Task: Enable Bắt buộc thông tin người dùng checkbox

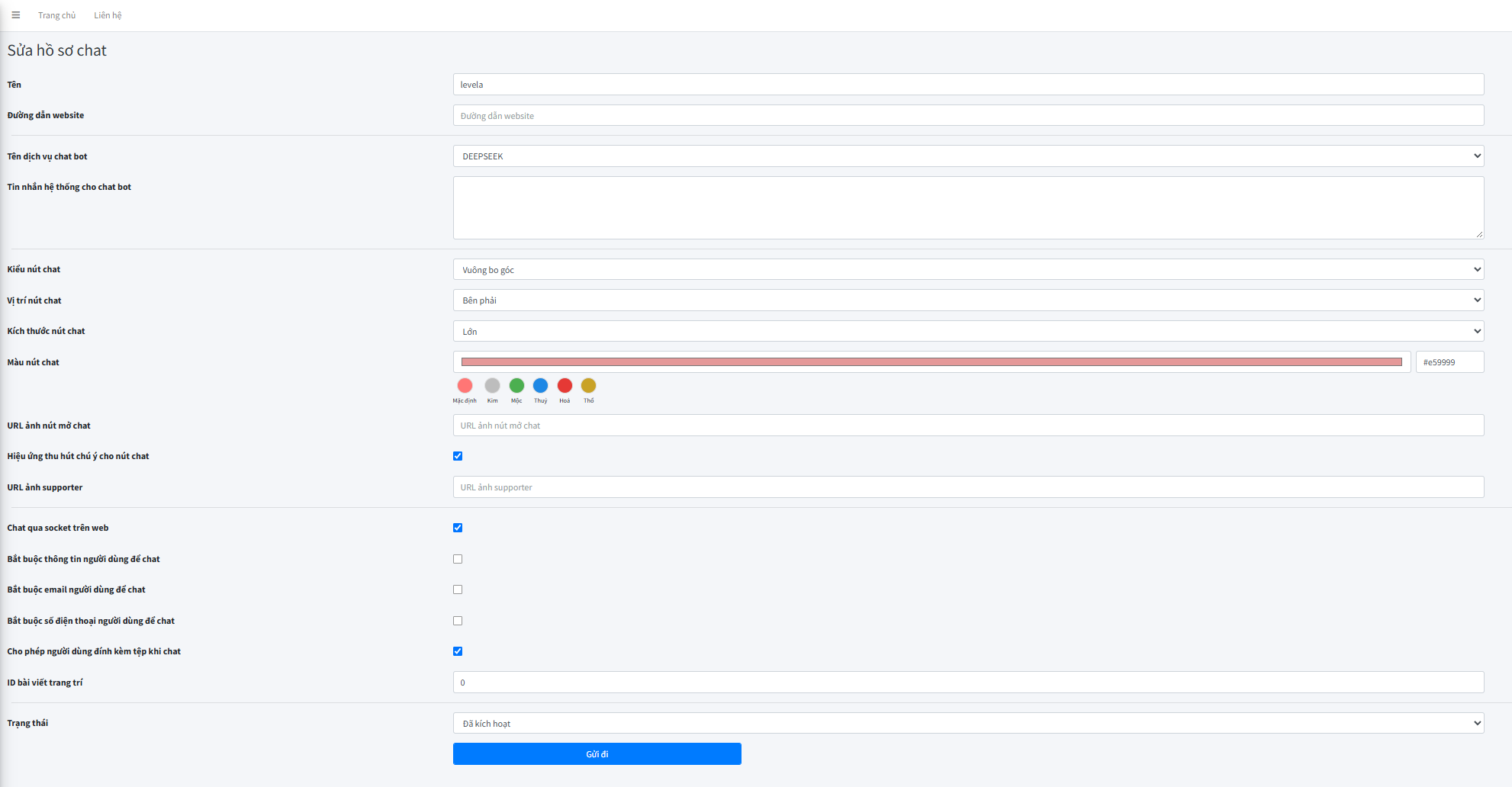Action: tap(458, 559)
